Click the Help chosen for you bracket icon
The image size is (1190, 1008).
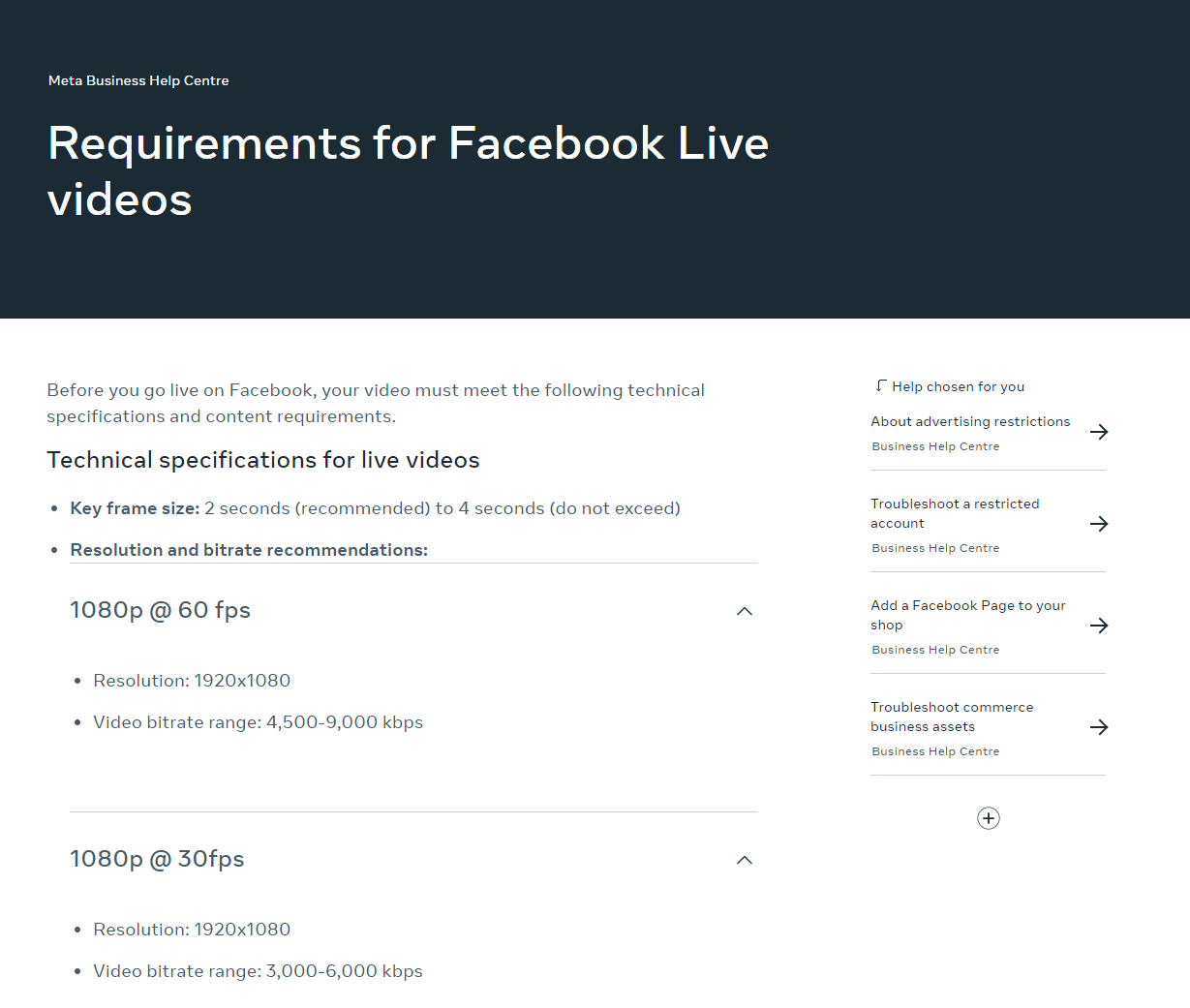point(880,385)
